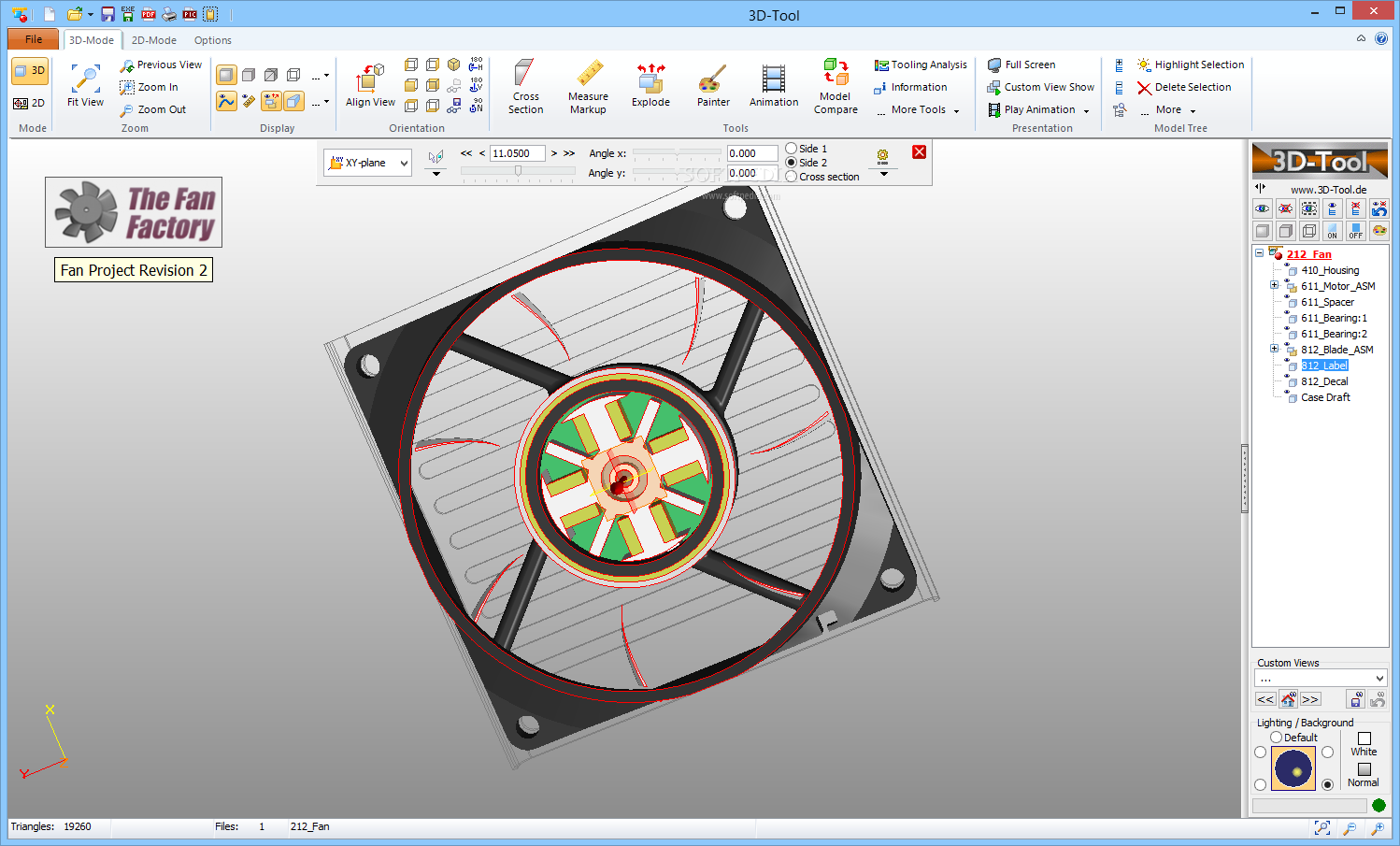
Task: Open the Options tab
Action: tap(213, 40)
